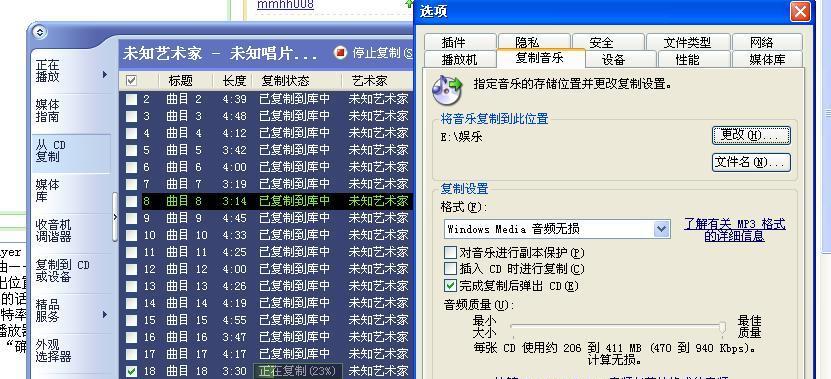The image size is (831, 379).
Task: Switch to the 设备 tab
Action: coord(613,59)
